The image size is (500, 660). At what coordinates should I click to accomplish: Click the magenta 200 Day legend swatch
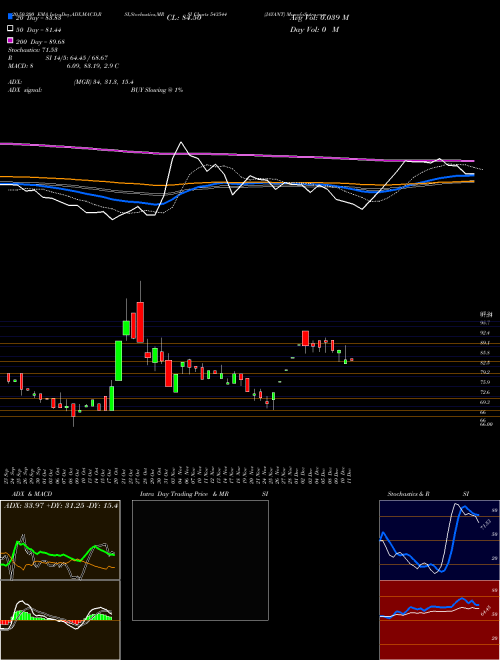pyautogui.click(x=10, y=41)
